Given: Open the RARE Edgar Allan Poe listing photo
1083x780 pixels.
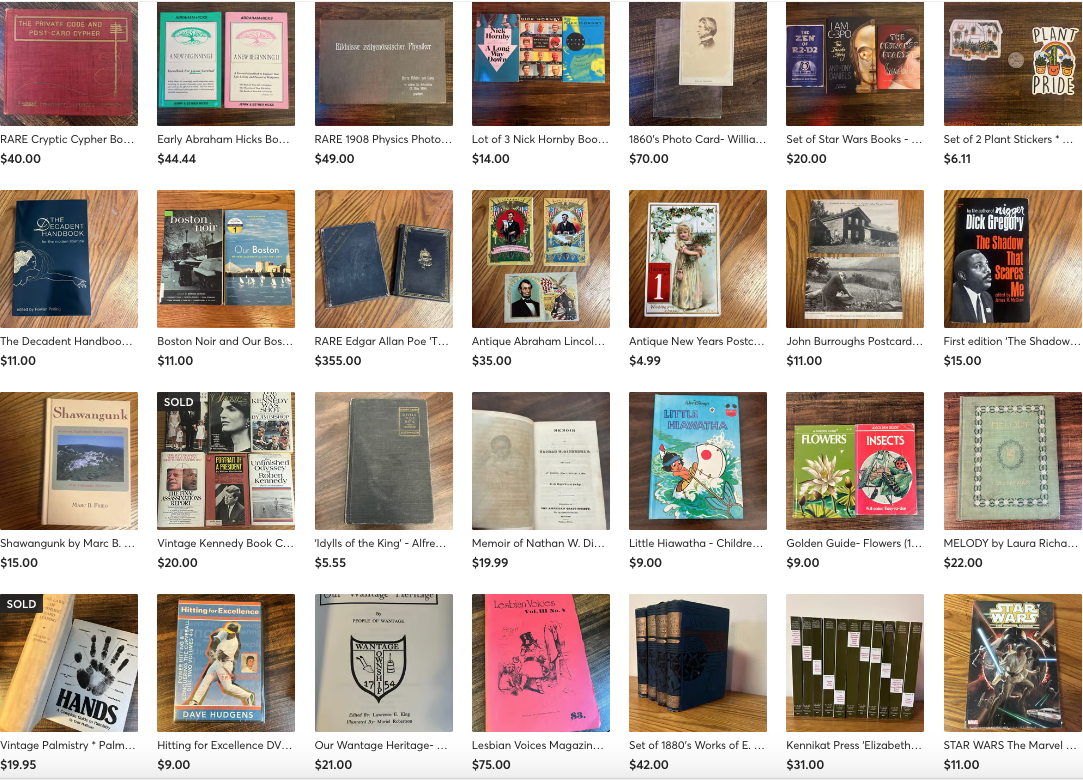Looking at the screenshot, I should [x=383, y=259].
